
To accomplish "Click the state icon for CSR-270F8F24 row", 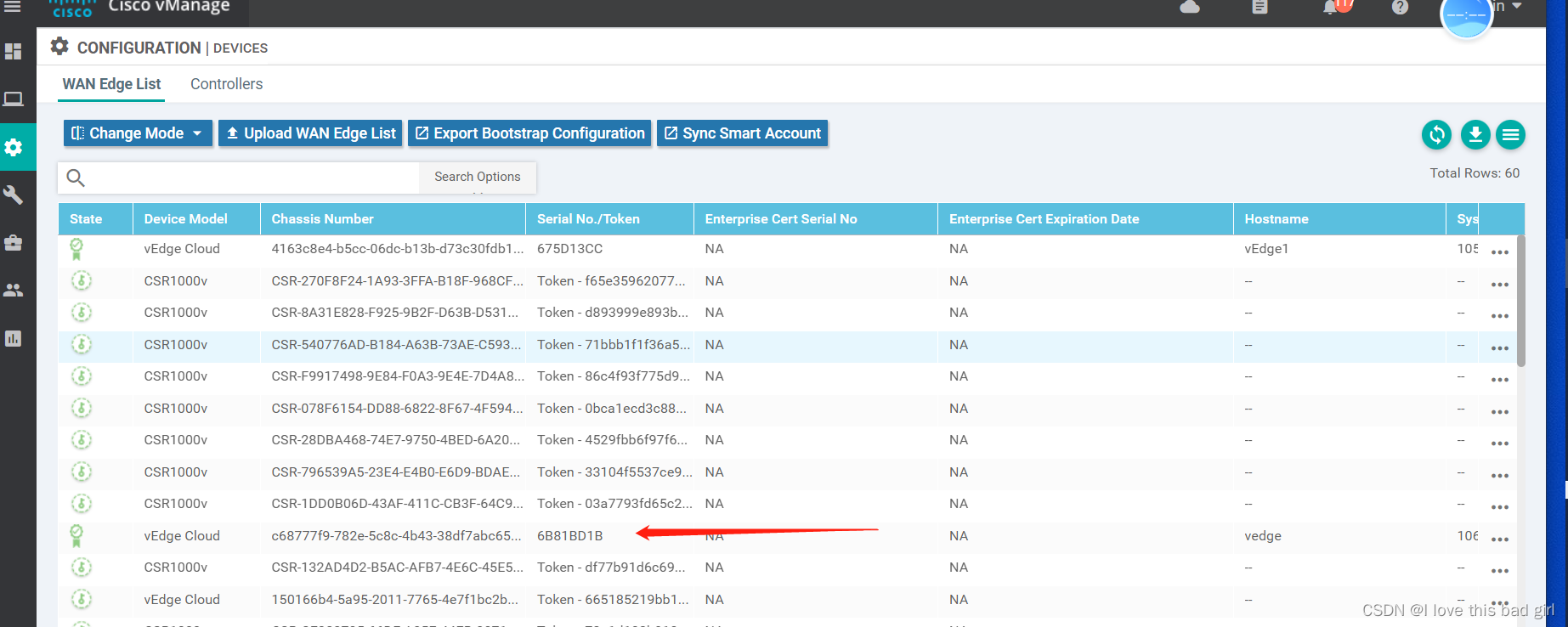I will [82, 280].
